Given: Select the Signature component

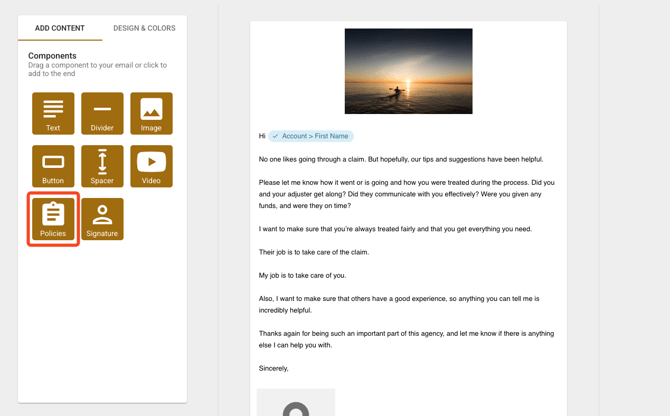Looking at the screenshot, I should 102,219.
